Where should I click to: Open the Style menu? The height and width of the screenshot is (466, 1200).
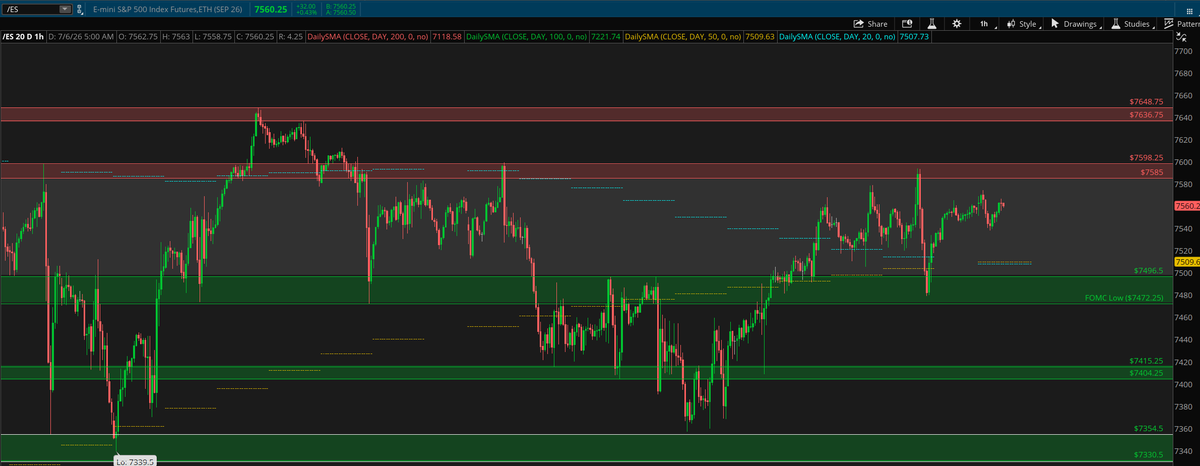(1022, 23)
